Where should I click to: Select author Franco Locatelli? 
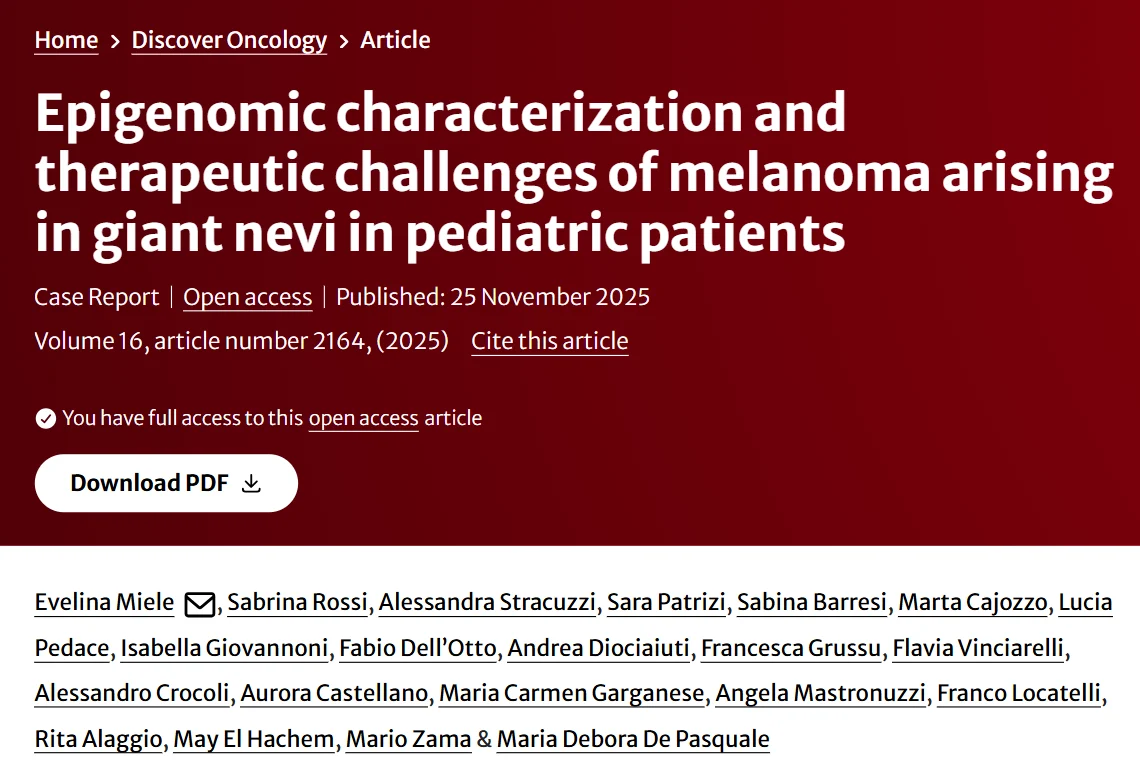[1018, 693]
